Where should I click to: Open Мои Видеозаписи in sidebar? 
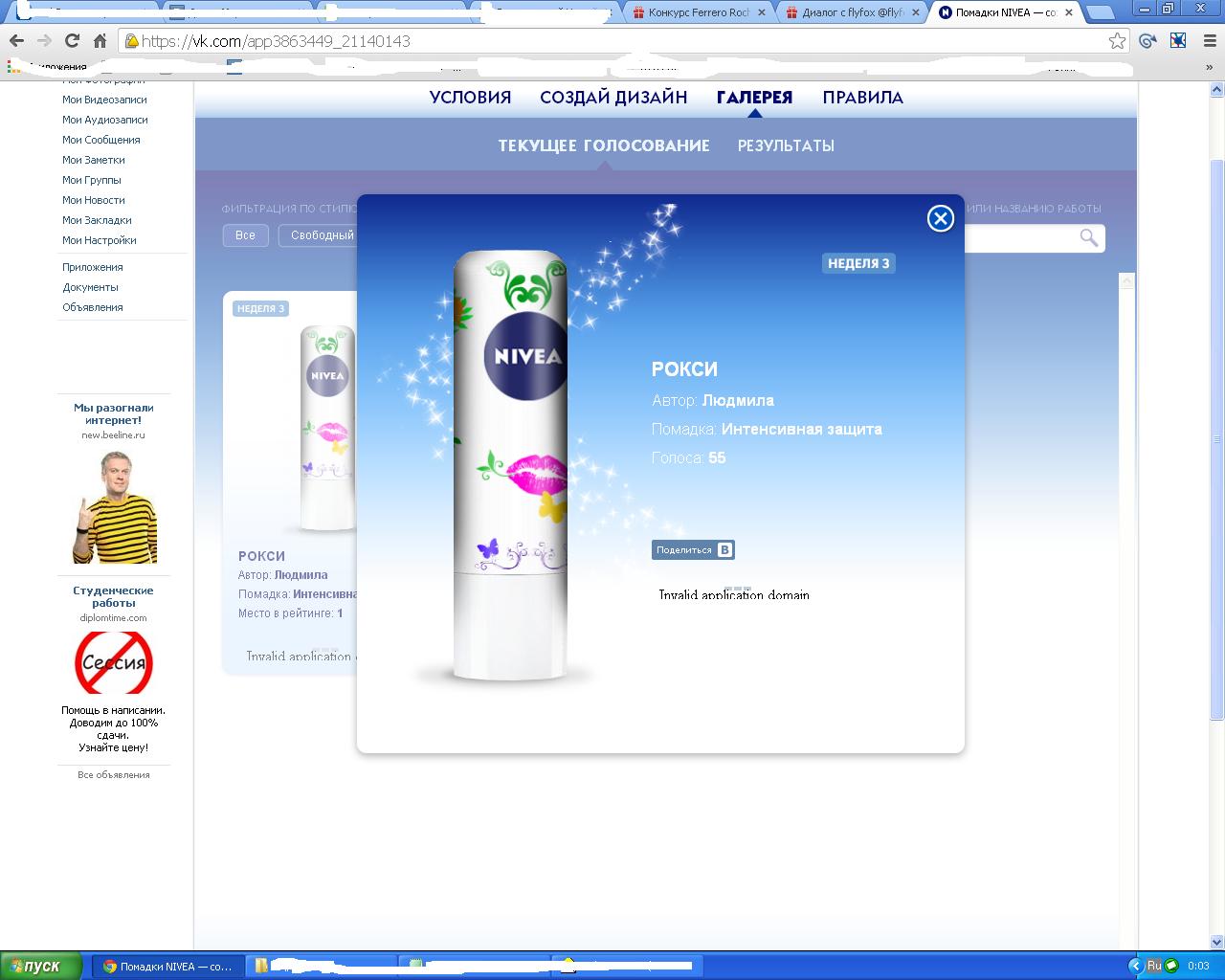click(104, 100)
